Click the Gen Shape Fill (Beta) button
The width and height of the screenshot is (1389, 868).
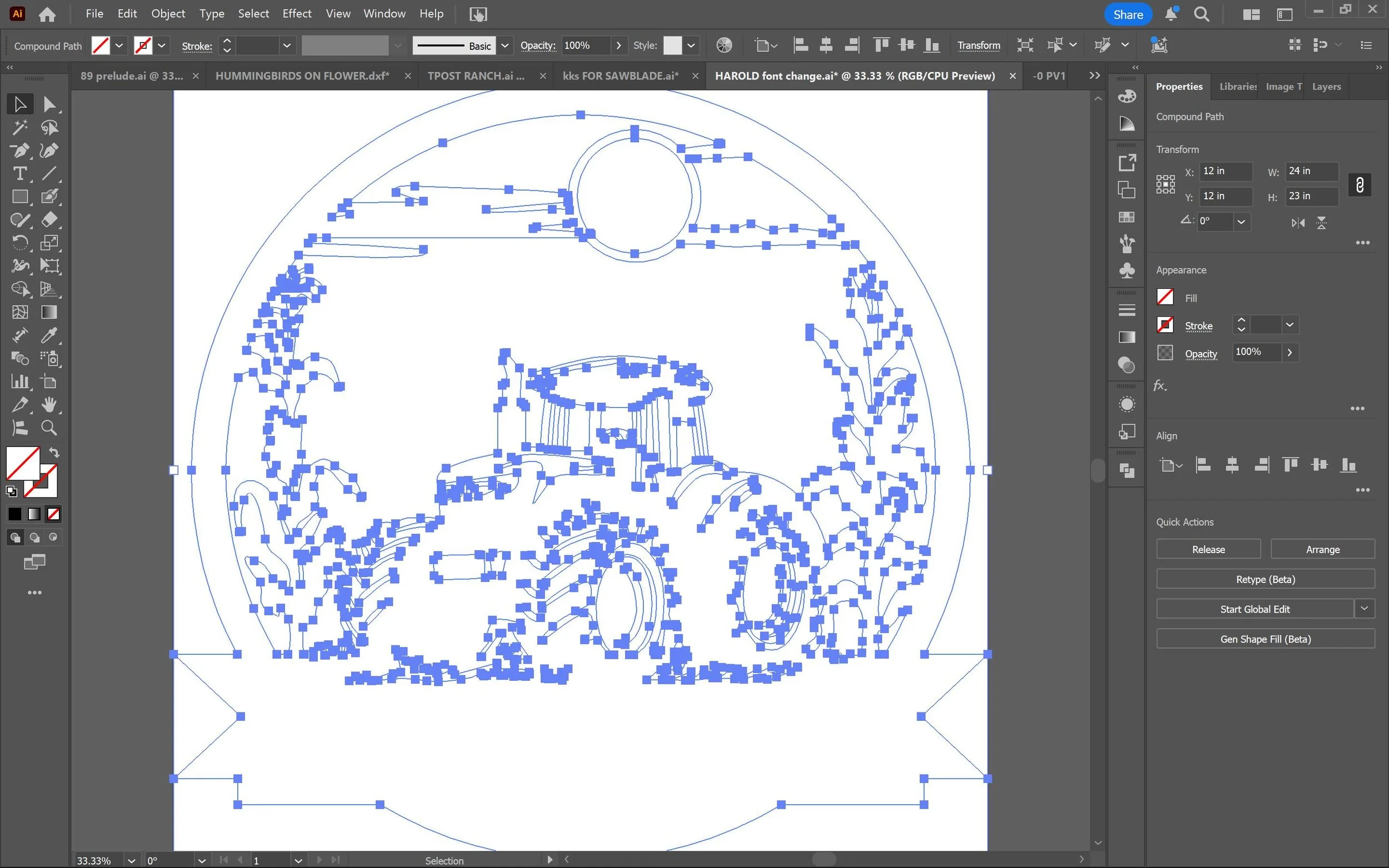1265,639
